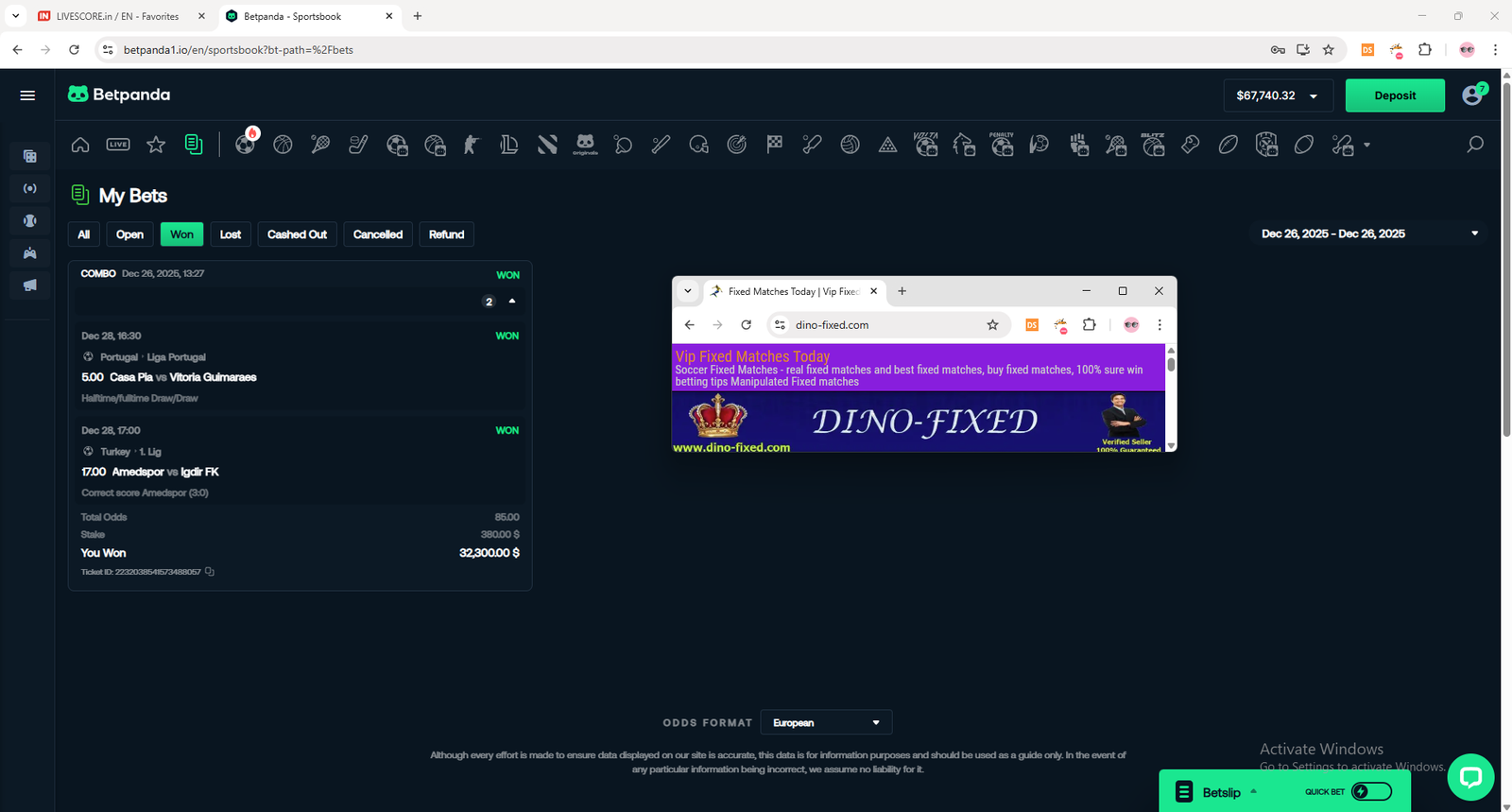Image resolution: width=1512 pixels, height=812 pixels.
Task: Copy the ticket ID with copy icon
Action: [x=210, y=572]
